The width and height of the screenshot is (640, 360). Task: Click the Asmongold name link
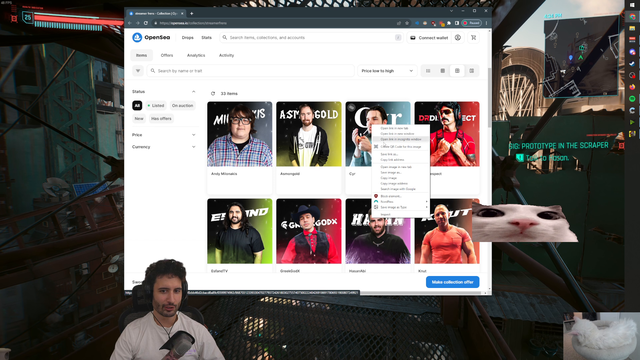290,173
